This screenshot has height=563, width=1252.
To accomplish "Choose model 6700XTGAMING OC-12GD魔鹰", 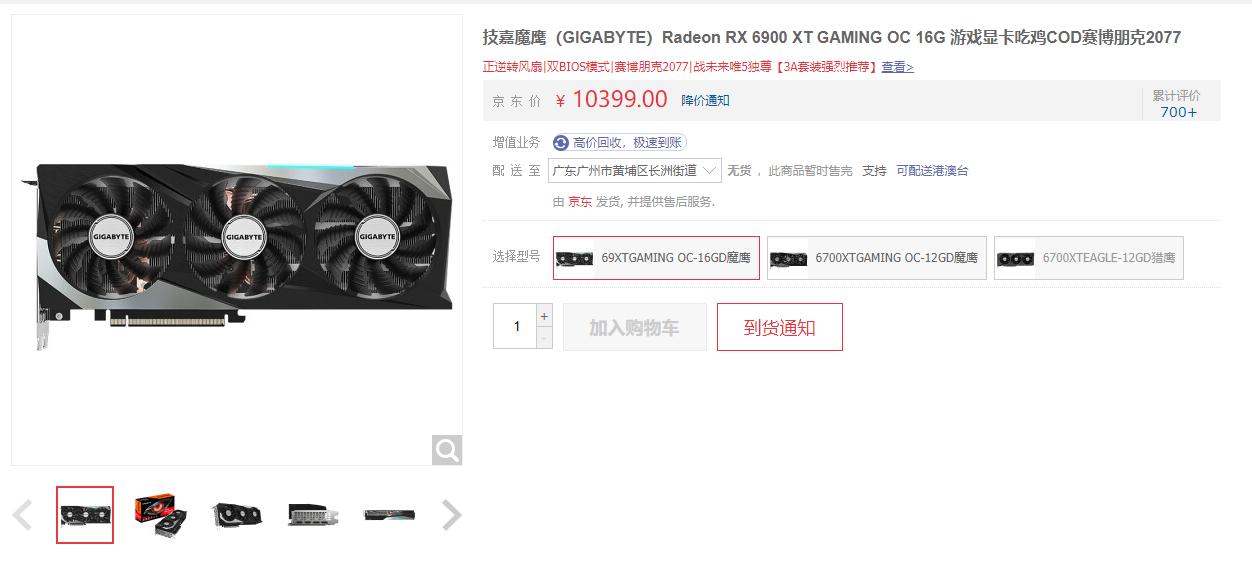I will pos(877,258).
